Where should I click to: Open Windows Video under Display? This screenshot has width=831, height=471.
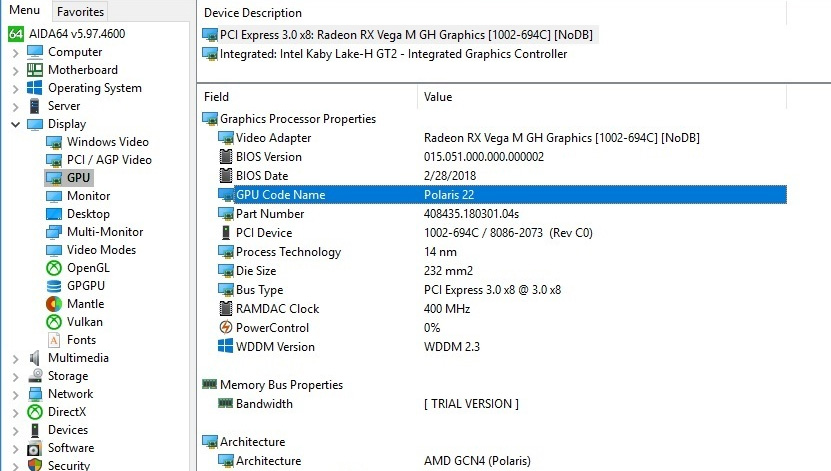click(107, 142)
